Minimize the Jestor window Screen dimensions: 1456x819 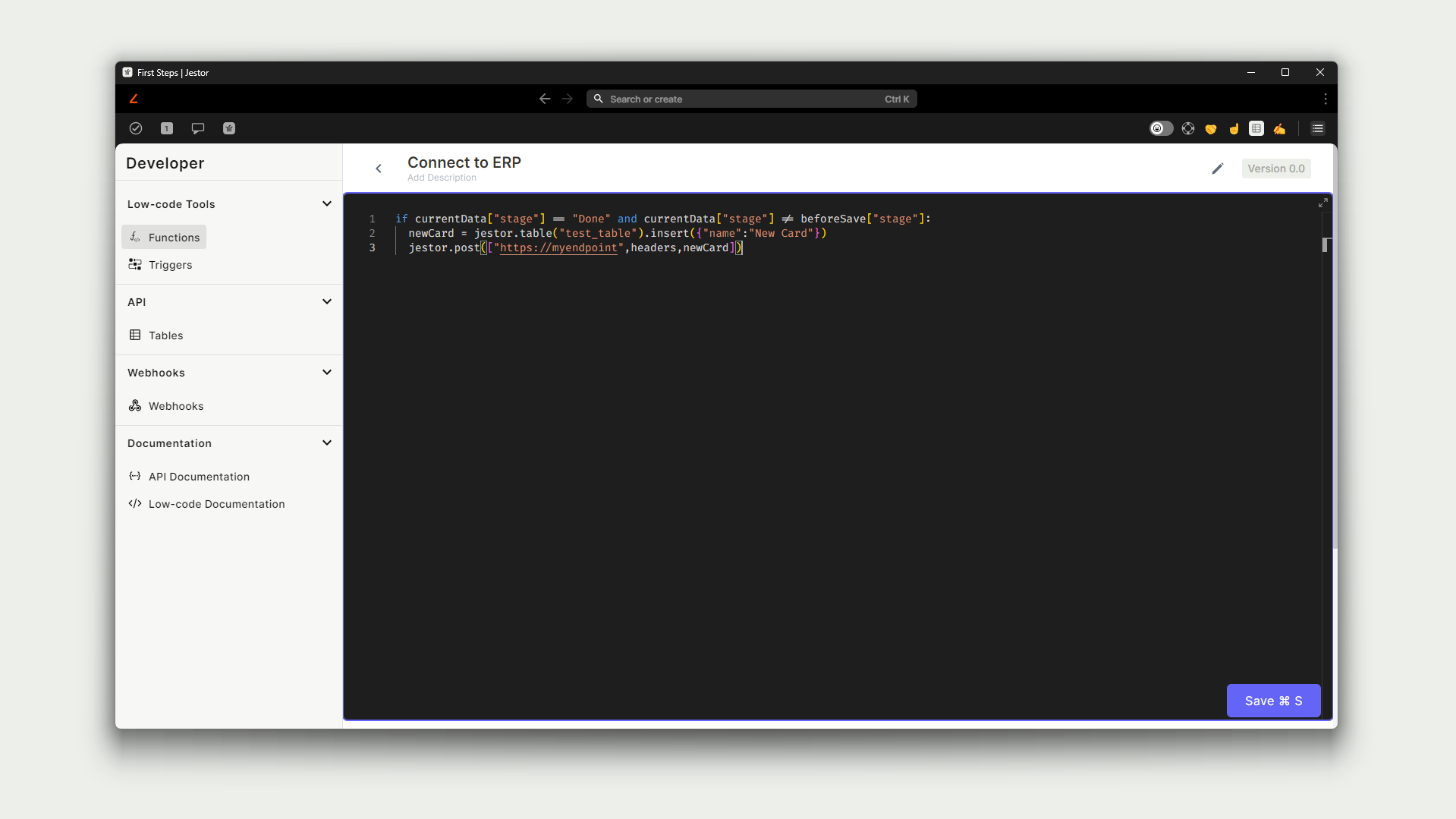point(1250,72)
